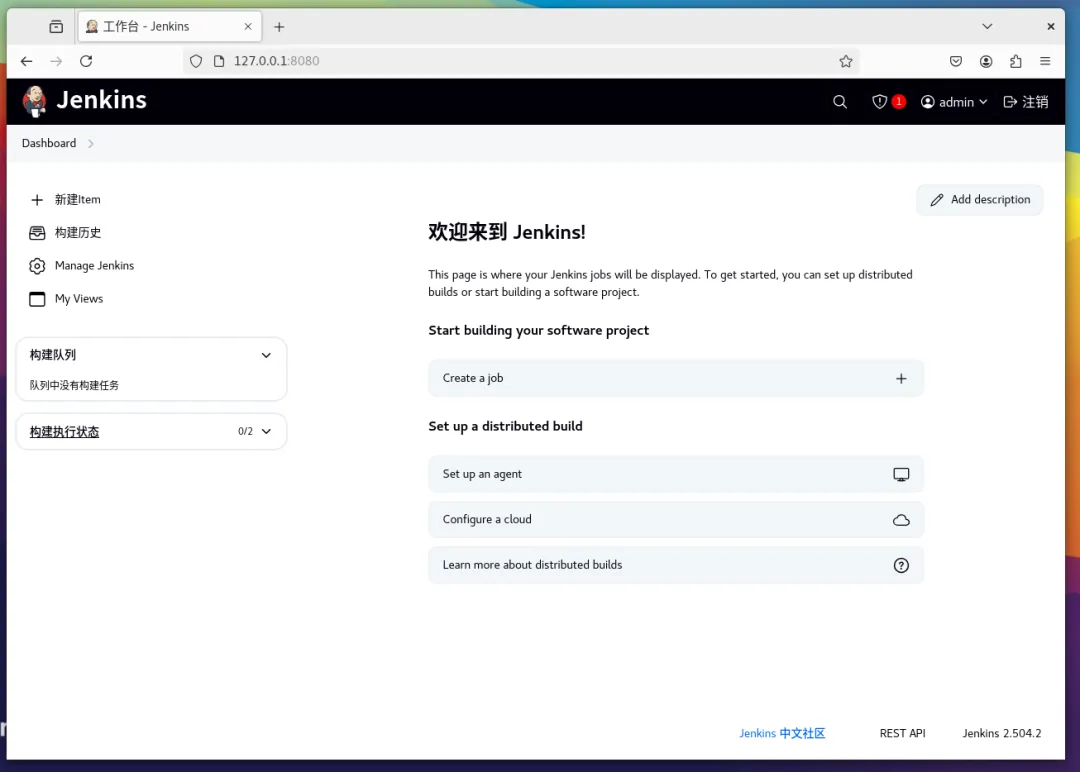Open My Views in the sidebar
The height and width of the screenshot is (772, 1080).
pyautogui.click(x=67, y=299)
